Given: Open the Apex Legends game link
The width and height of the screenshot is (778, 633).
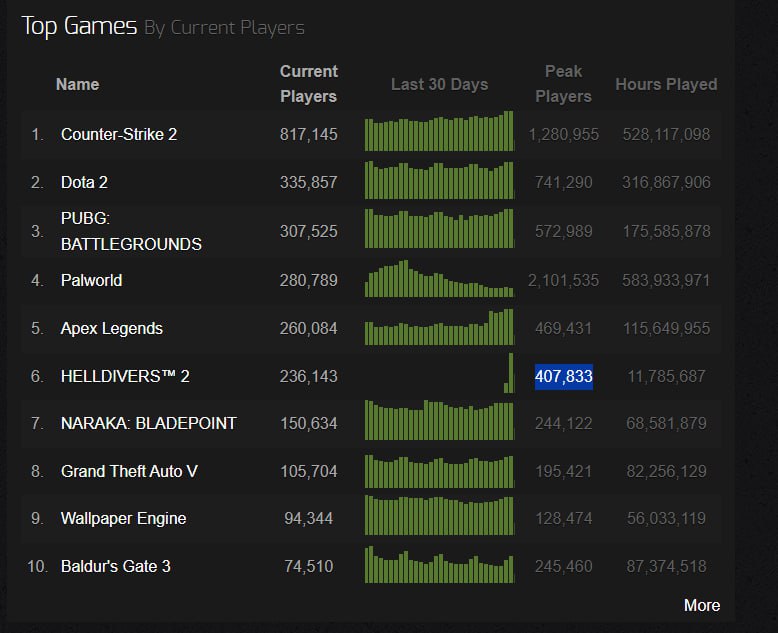Looking at the screenshot, I should coord(111,328).
